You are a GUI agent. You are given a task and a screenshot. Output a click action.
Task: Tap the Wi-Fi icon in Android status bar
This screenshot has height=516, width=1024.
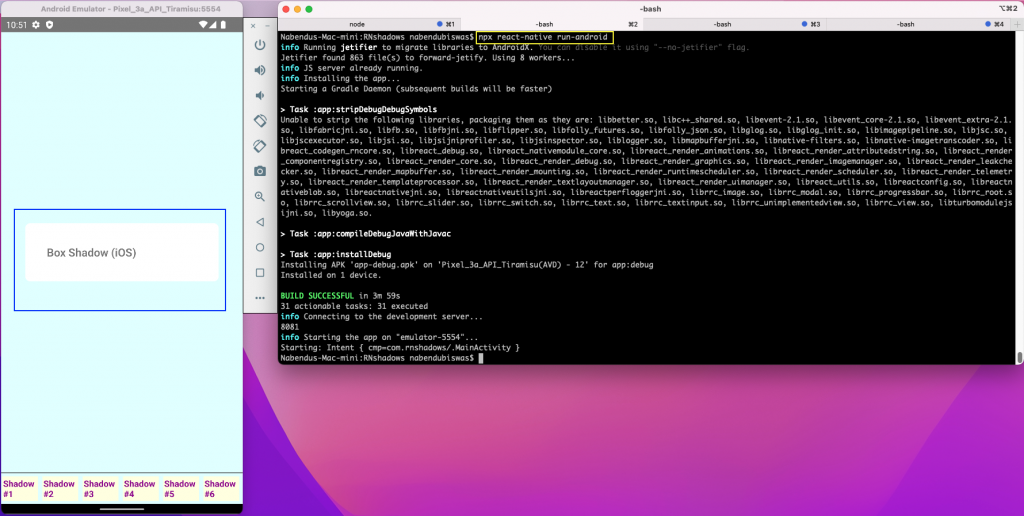click(203, 24)
